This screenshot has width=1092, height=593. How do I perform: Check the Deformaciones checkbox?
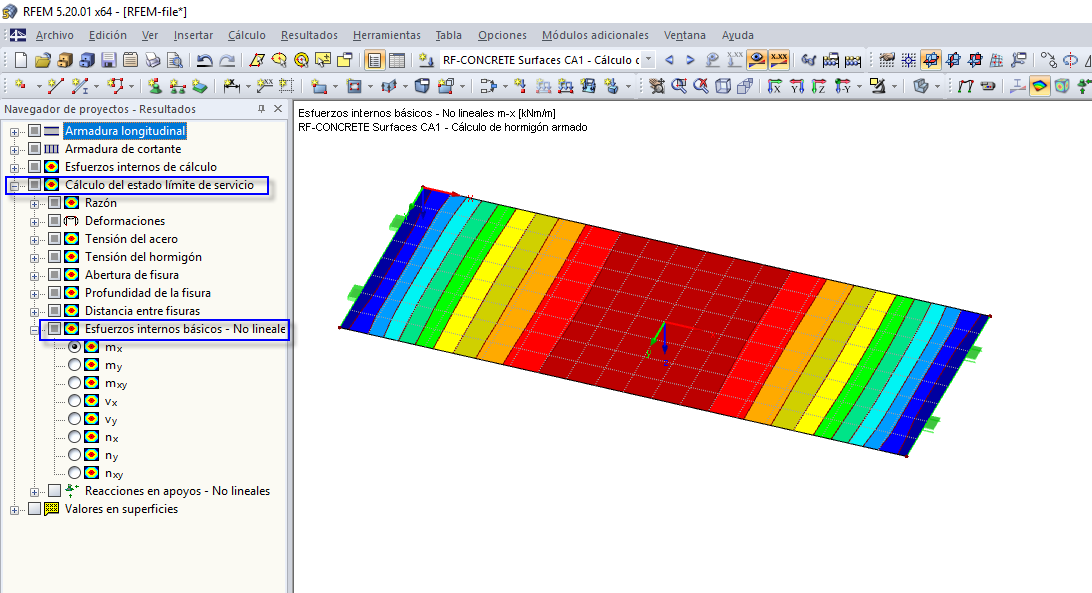[x=54, y=220]
